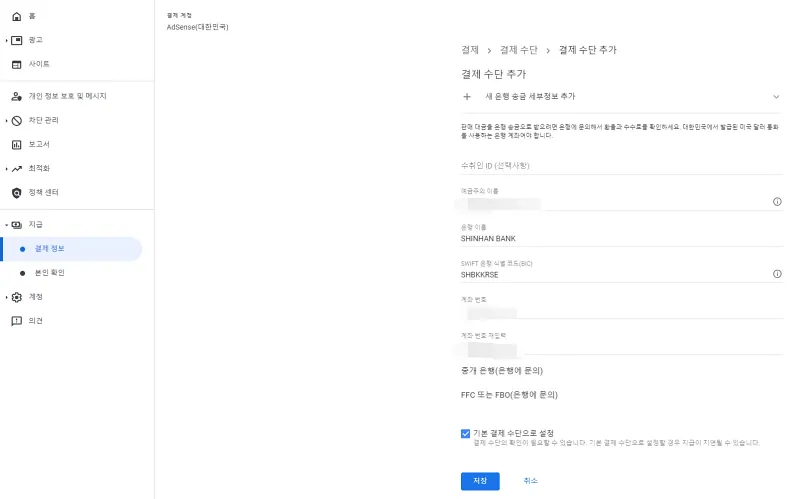This screenshot has width=800, height=499.
Task: Click the 취소 cancel button
Action: 530,481
